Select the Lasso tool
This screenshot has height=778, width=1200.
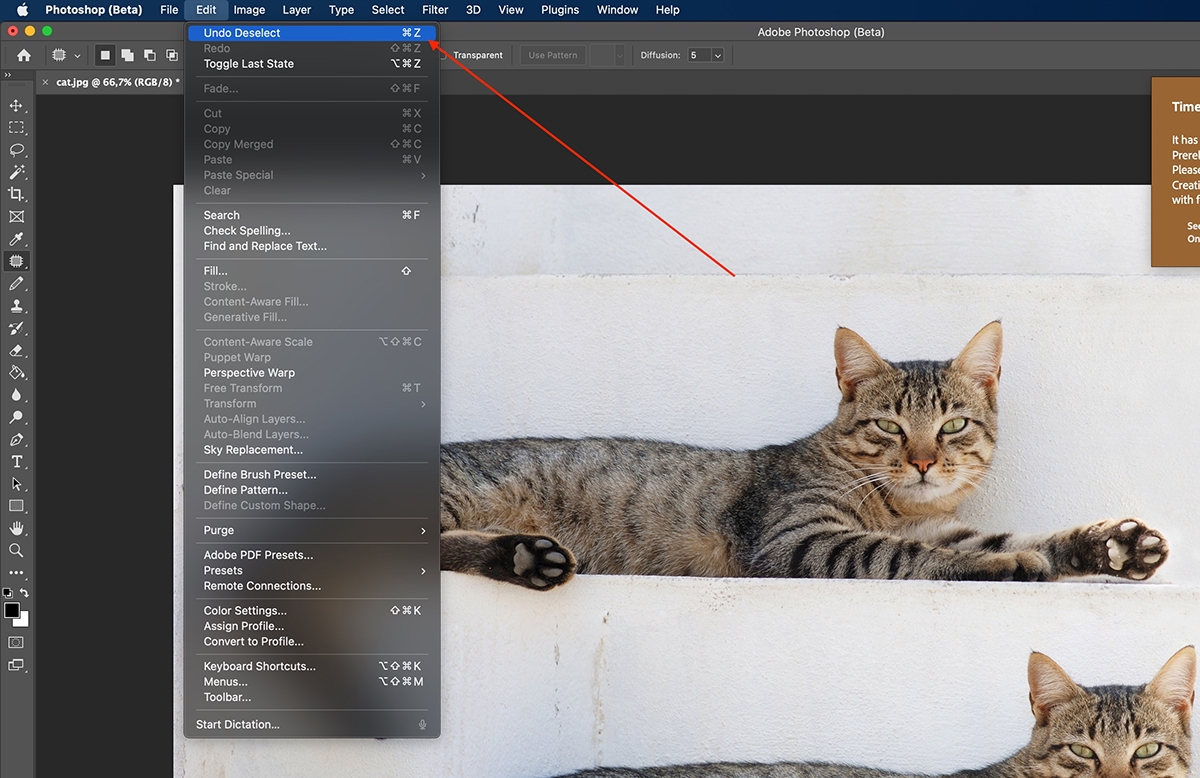coord(16,149)
